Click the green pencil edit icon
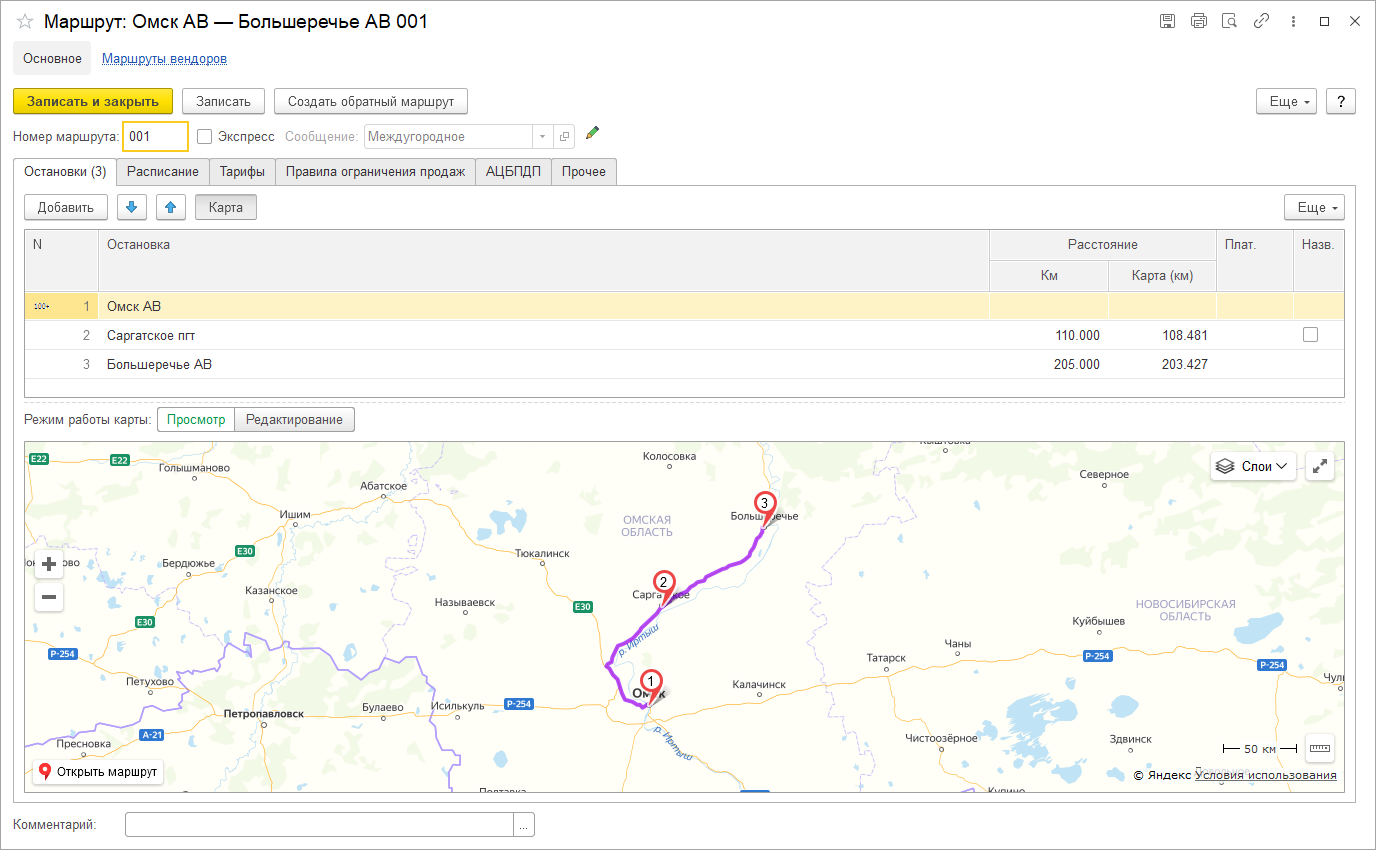This screenshot has height=850, width=1376. [592, 134]
